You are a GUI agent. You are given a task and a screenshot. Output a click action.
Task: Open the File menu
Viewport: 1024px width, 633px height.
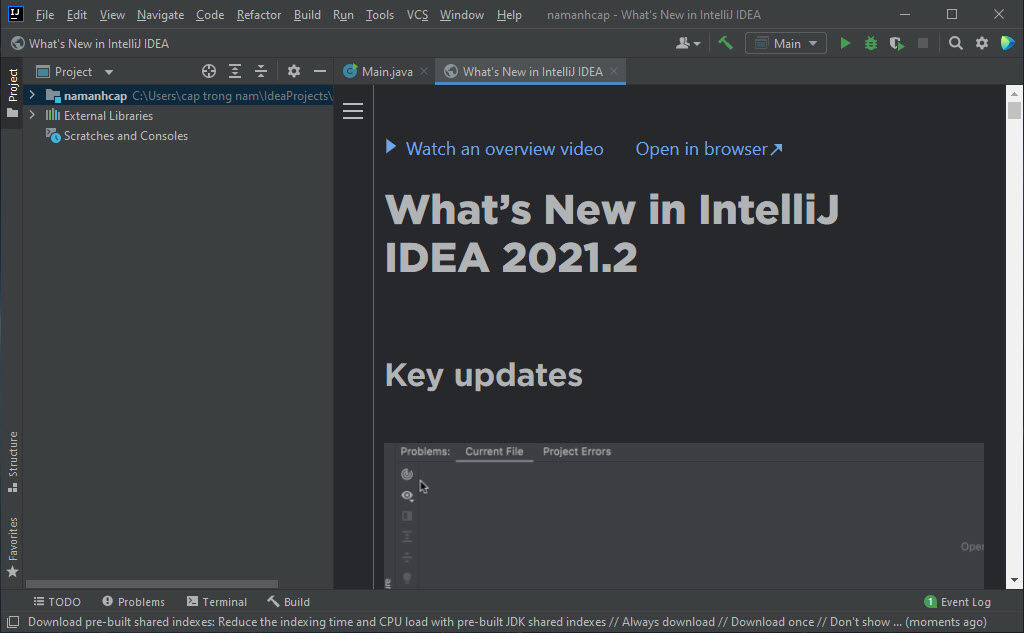(44, 14)
